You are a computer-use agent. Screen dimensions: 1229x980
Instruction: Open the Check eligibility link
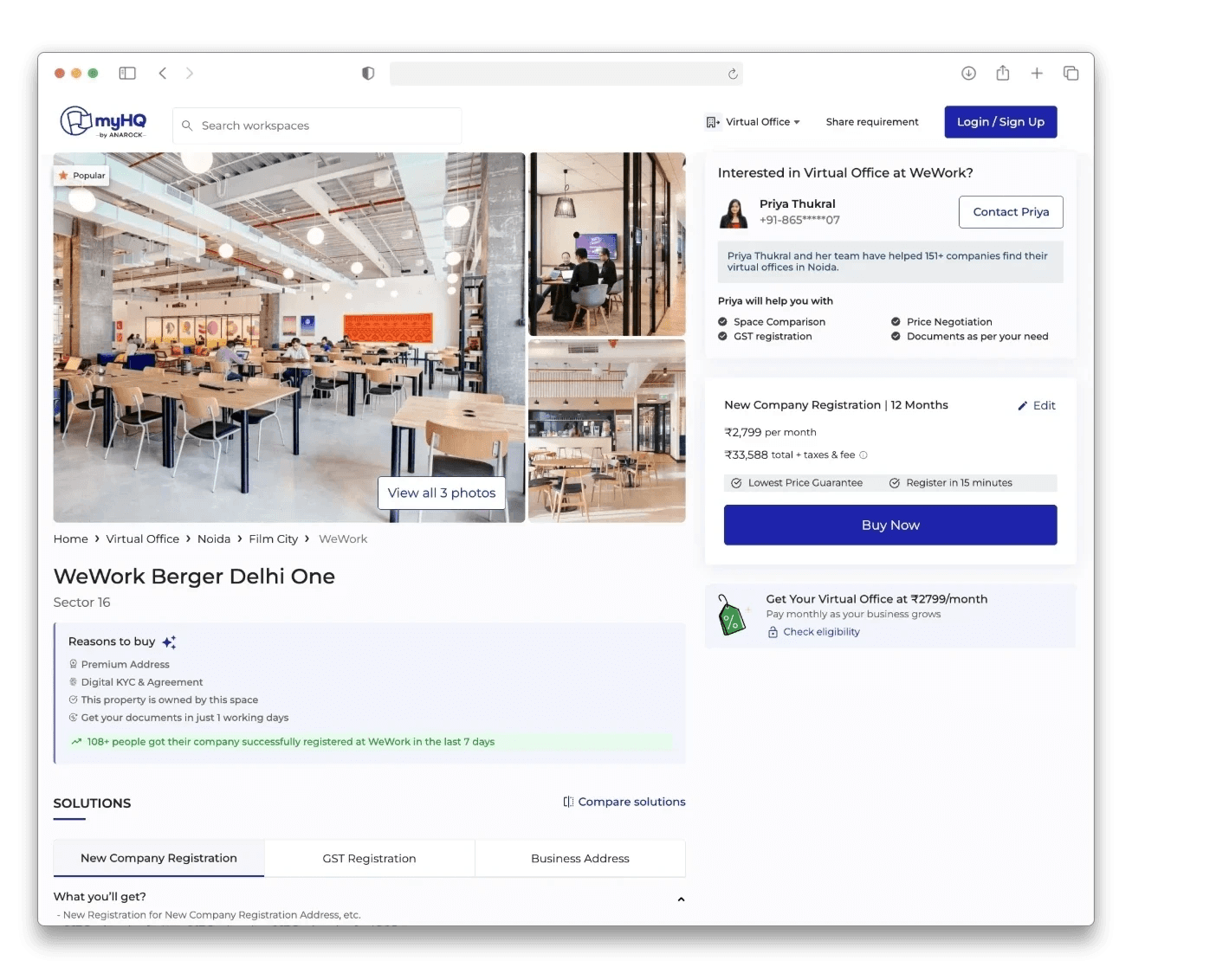[821, 633]
